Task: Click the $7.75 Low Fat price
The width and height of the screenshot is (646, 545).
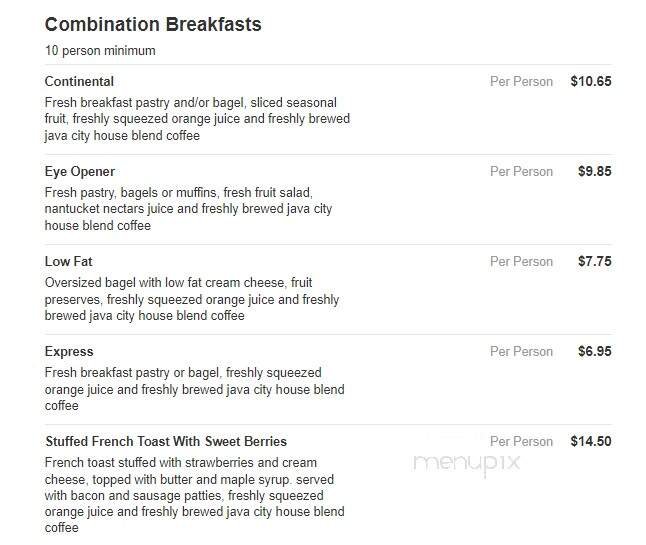Action: (594, 262)
